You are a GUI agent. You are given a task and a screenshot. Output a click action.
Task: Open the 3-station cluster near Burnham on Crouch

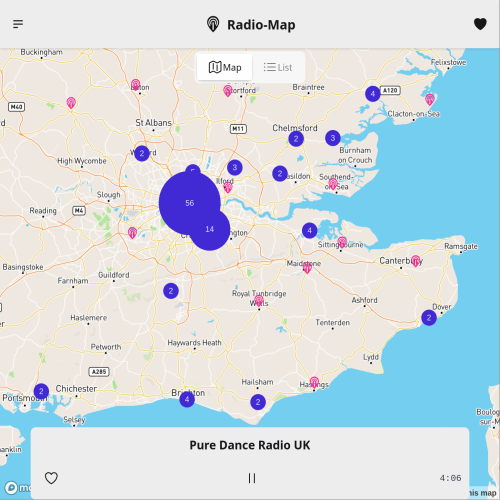[x=333, y=138]
